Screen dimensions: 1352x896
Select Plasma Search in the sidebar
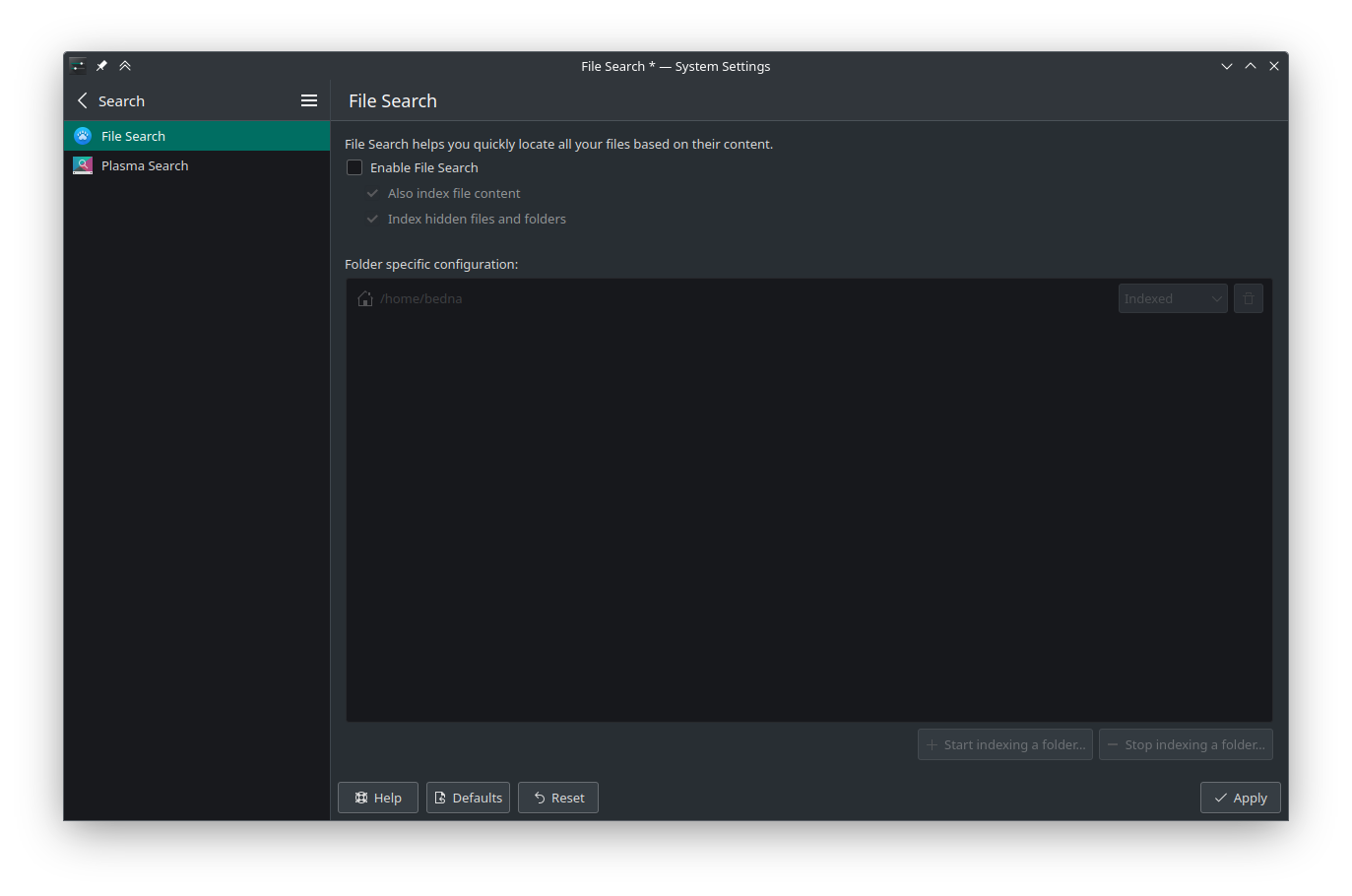click(145, 165)
